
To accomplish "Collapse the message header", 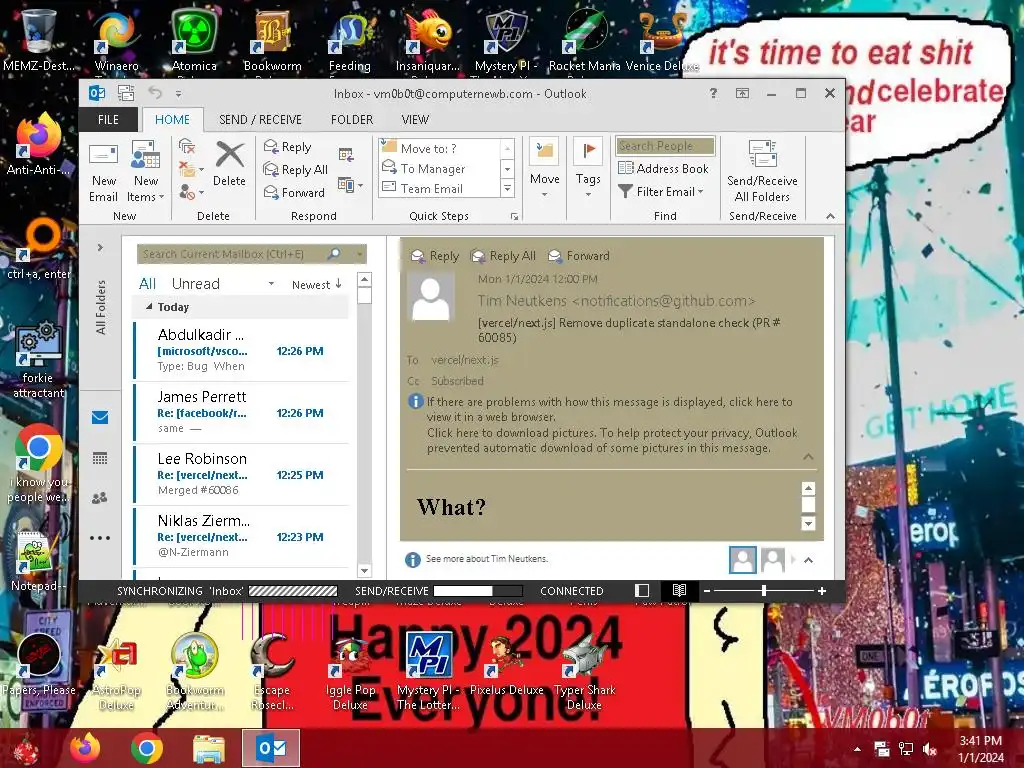I will (808, 456).
